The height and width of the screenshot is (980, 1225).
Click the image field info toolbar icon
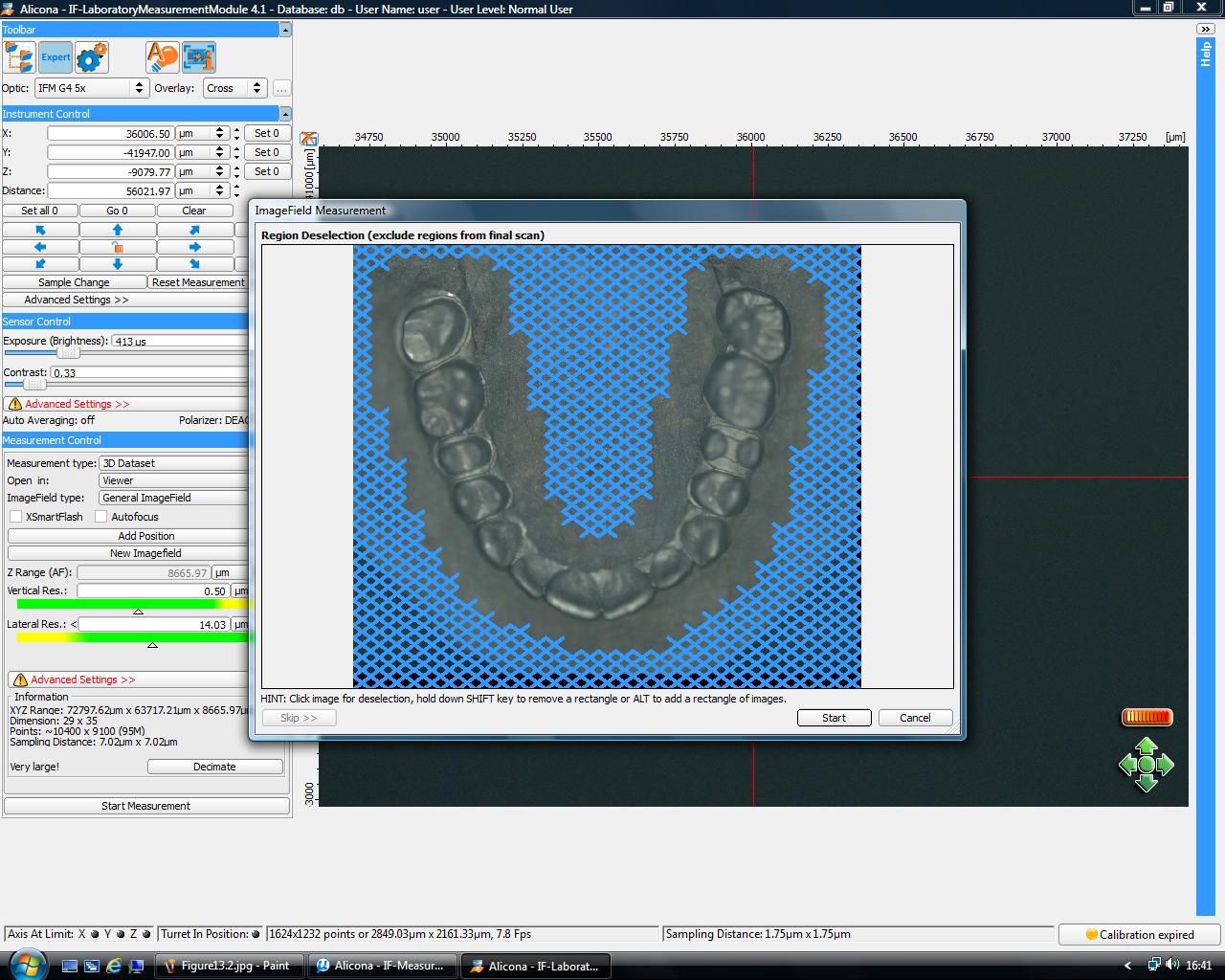199,57
